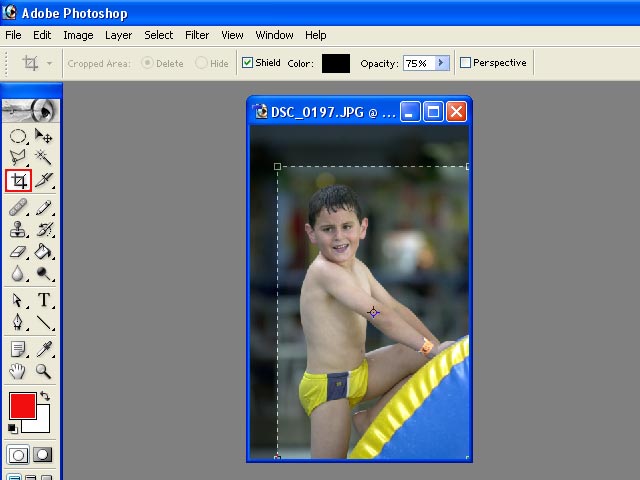This screenshot has width=640, height=480.
Task: Switch to Quick Mask mode
Action: (43, 455)
